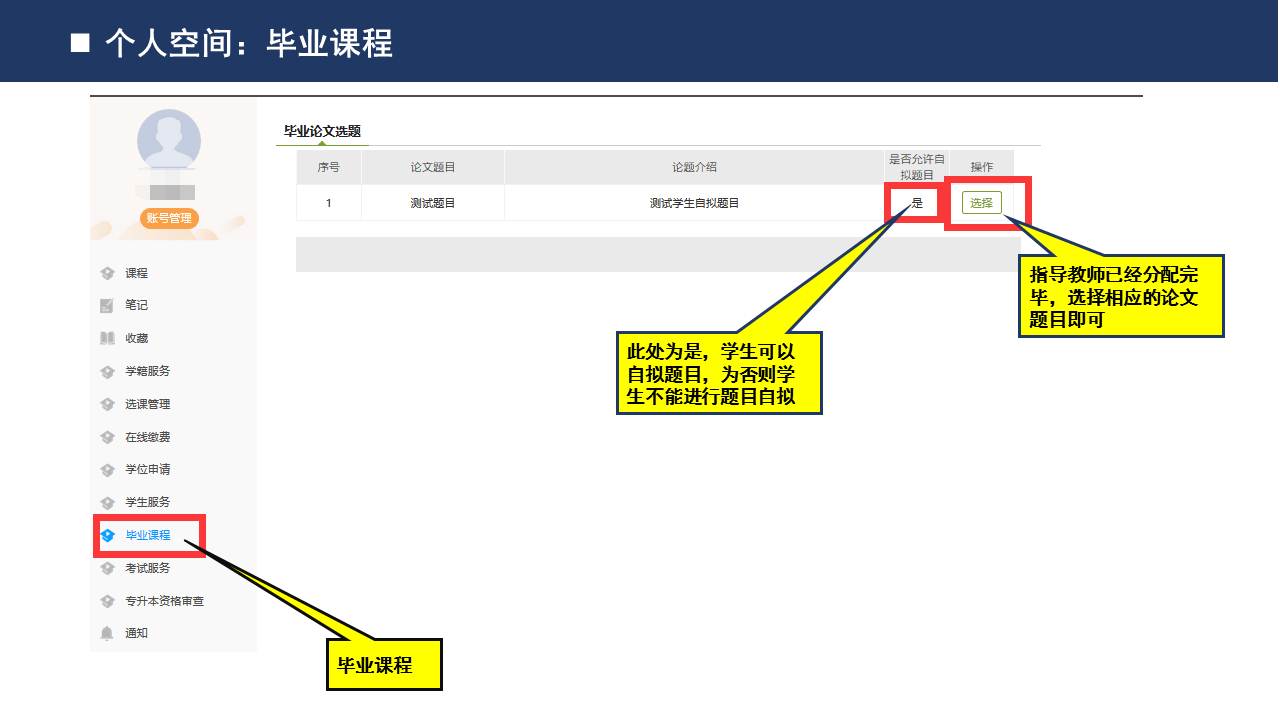The image size is (1280, 720).
Task: Click the 考试服务 sidebar icon
Action: pos(107,568)
